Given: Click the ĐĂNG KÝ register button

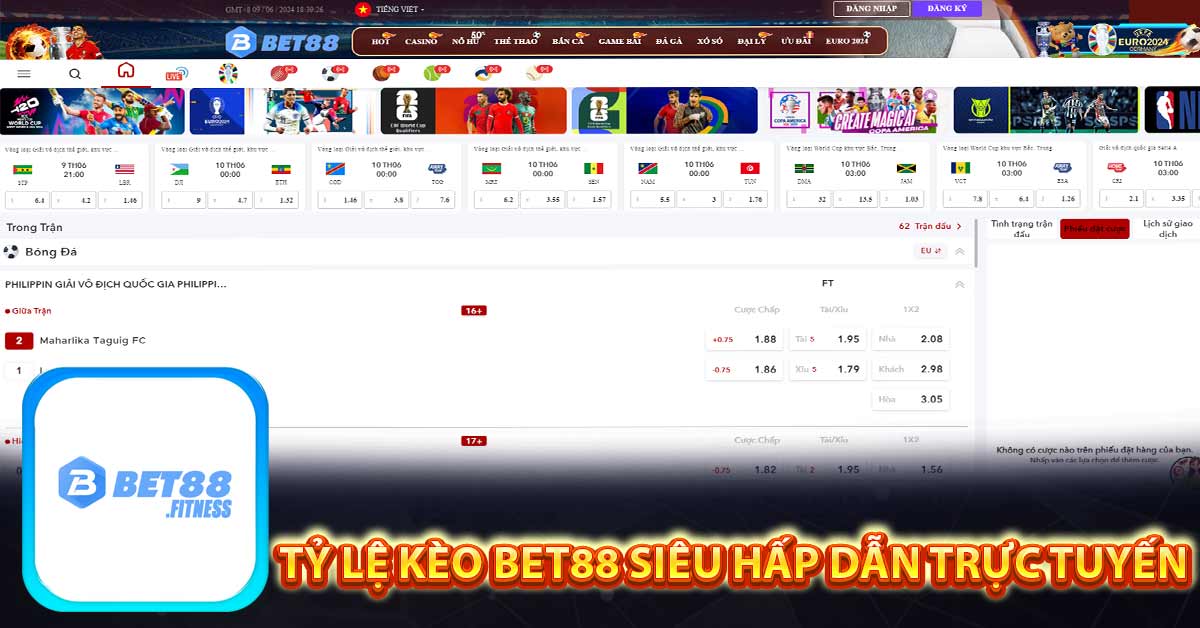Looking at the screenshot, I should click(947, 9).
